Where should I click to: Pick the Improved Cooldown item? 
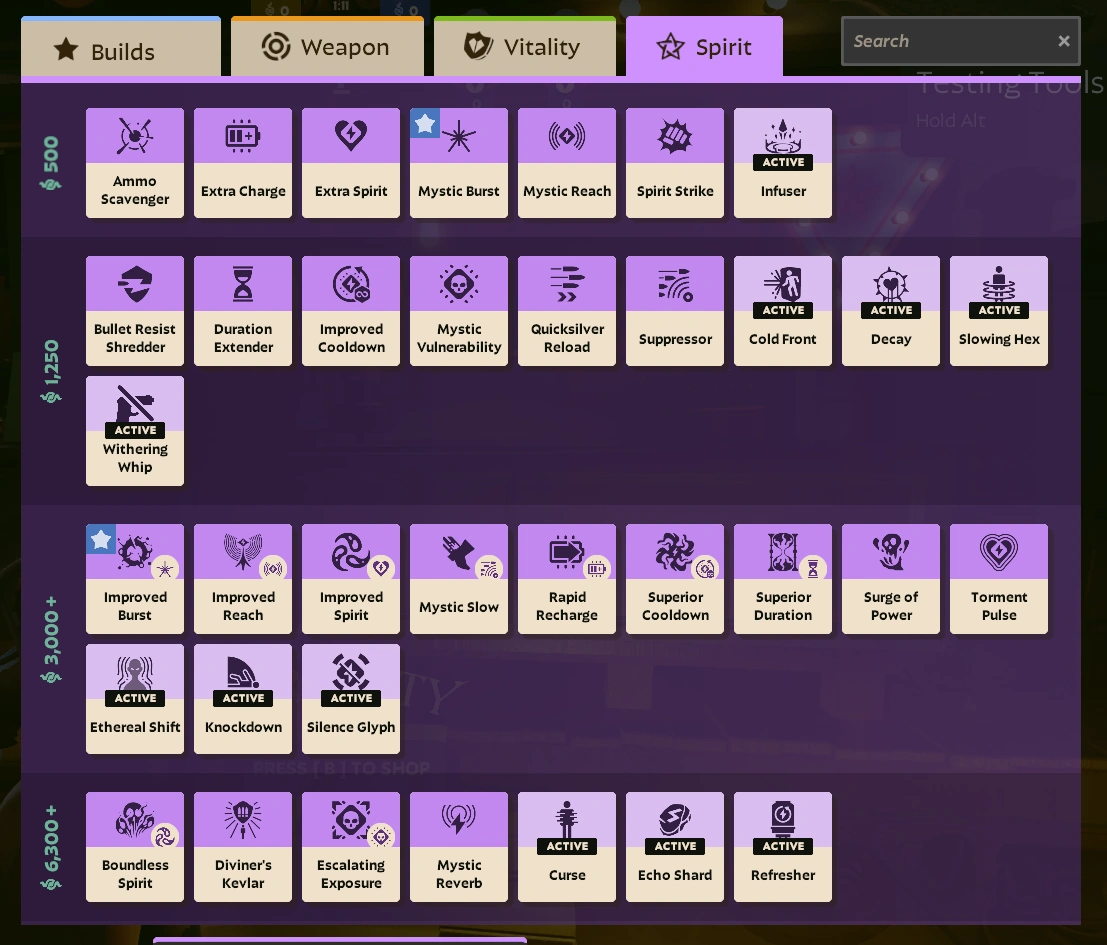351,311
